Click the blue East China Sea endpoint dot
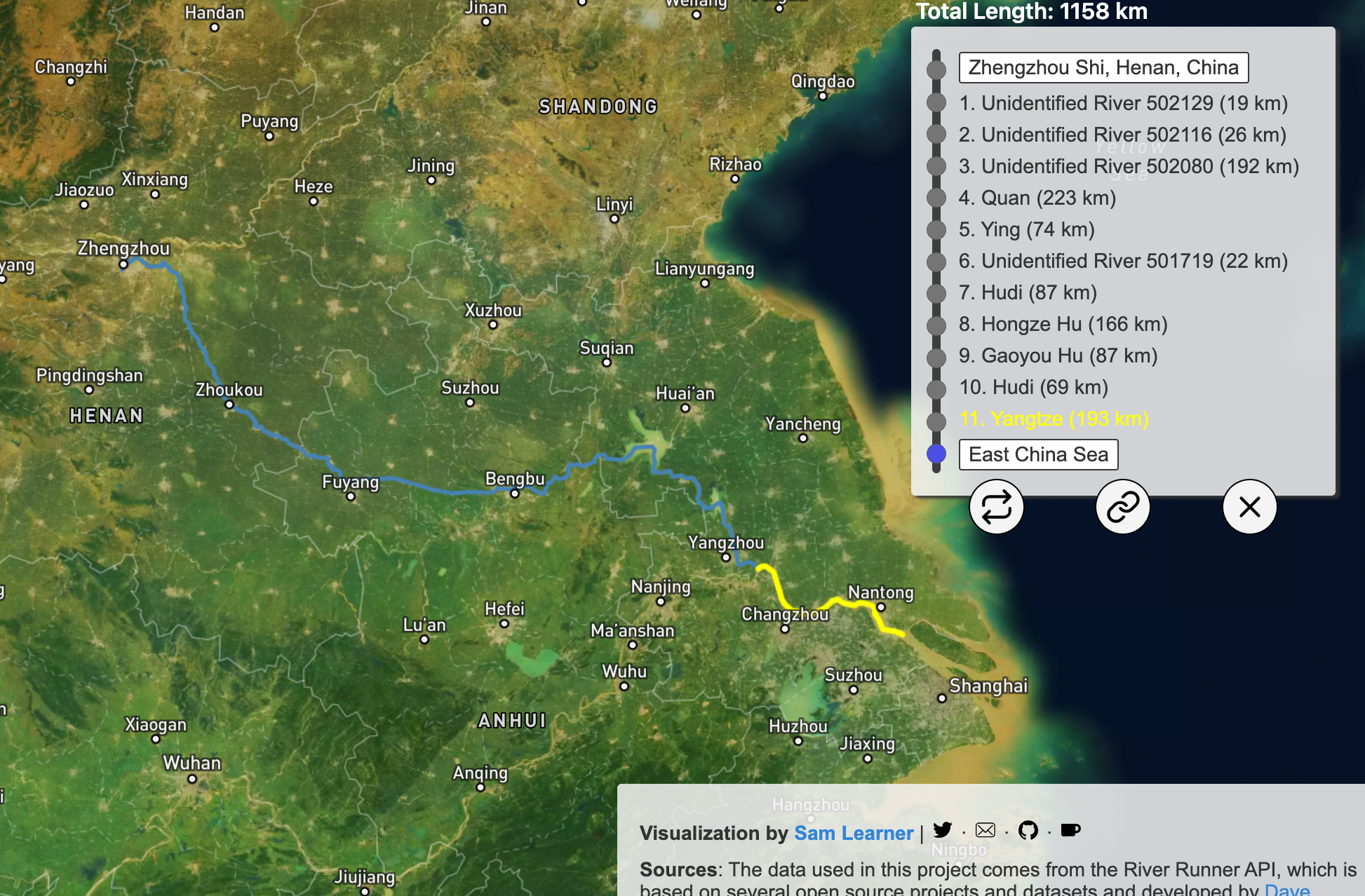The image size is (1365, 896). tap(936, 454)
